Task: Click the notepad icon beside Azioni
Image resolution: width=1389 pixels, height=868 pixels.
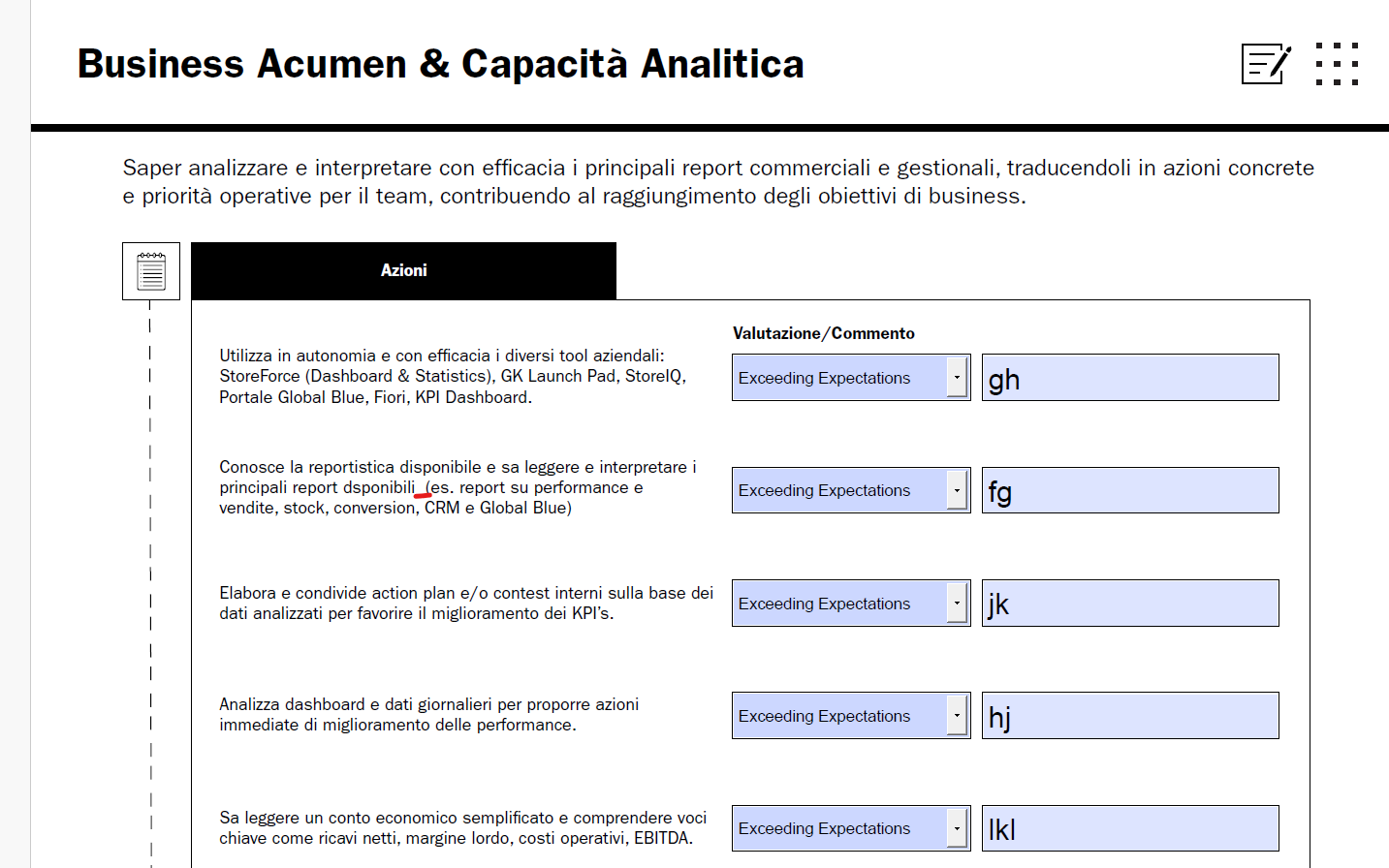Action: [x=151, y=271]
